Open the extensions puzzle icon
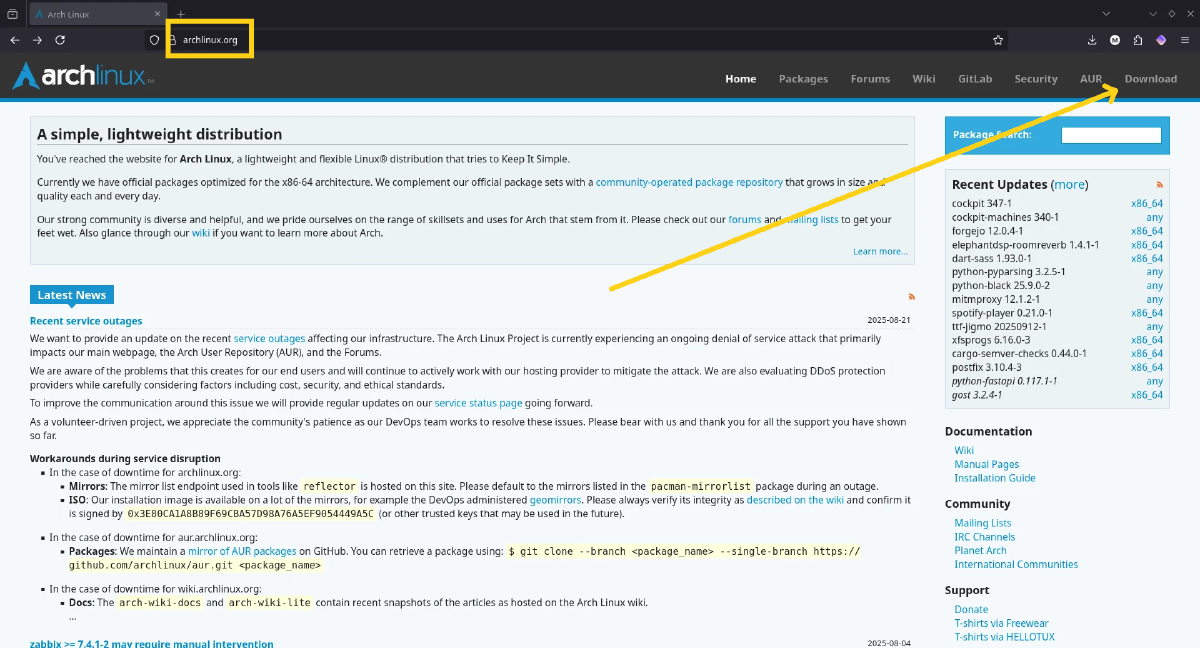The height and width of the screenshot is (648, 1200). click(x=1138, y=40)
